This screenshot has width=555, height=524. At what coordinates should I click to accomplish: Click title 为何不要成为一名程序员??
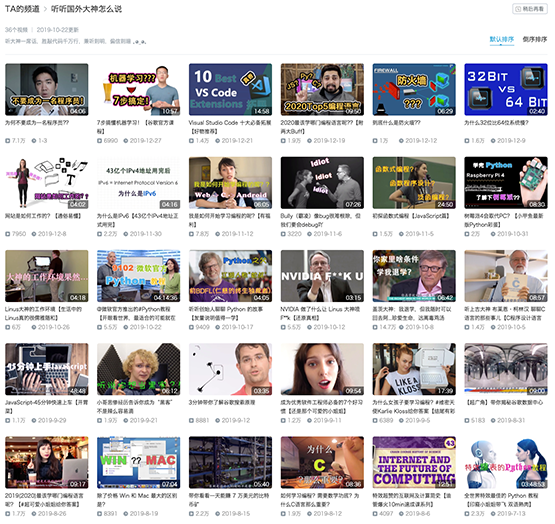tap(37, 123)
